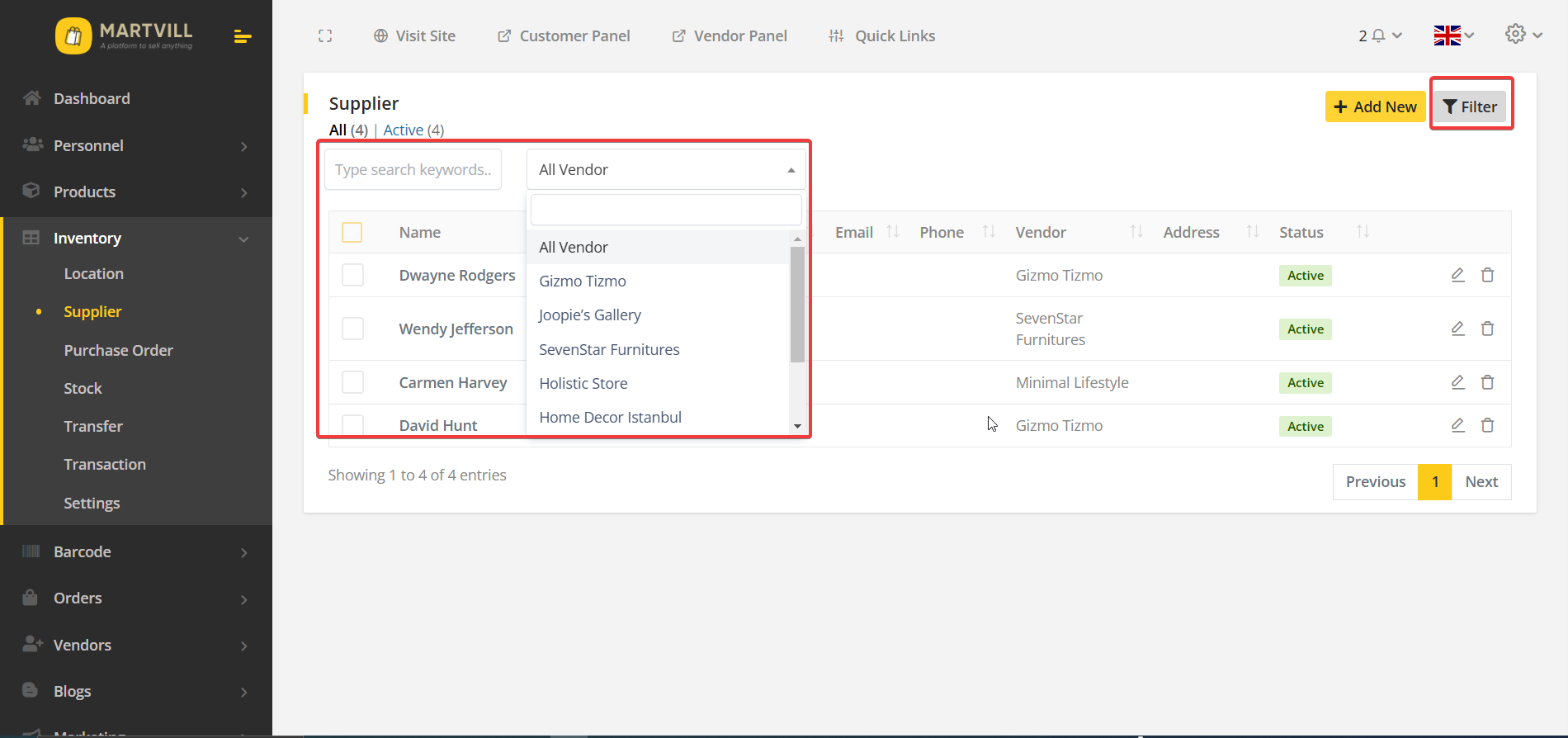1568x738 pixels.
Task: Go to Next page
Action: [1481, 481]
